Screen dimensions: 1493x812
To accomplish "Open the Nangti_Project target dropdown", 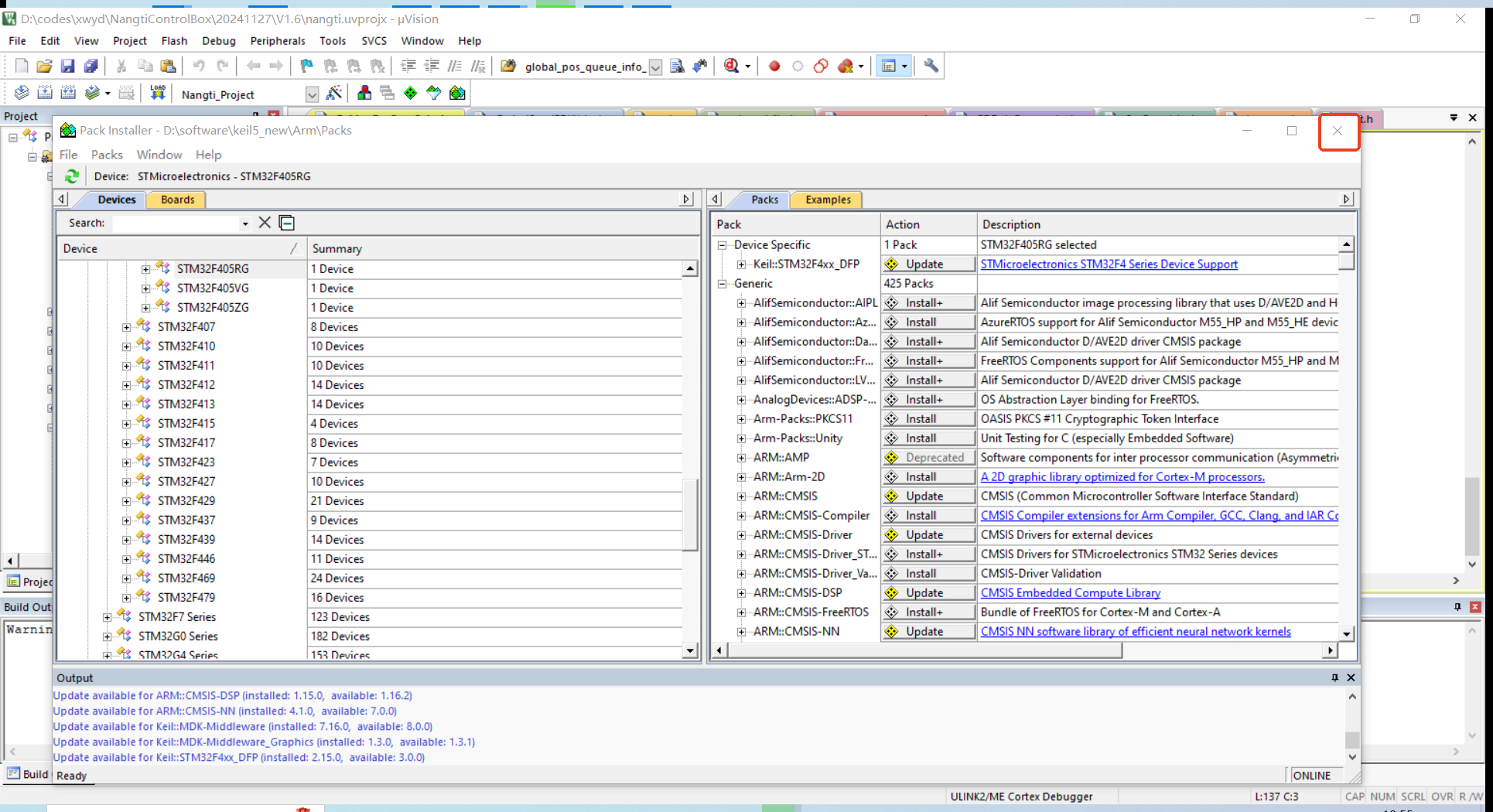I will [x=312, y=94].
